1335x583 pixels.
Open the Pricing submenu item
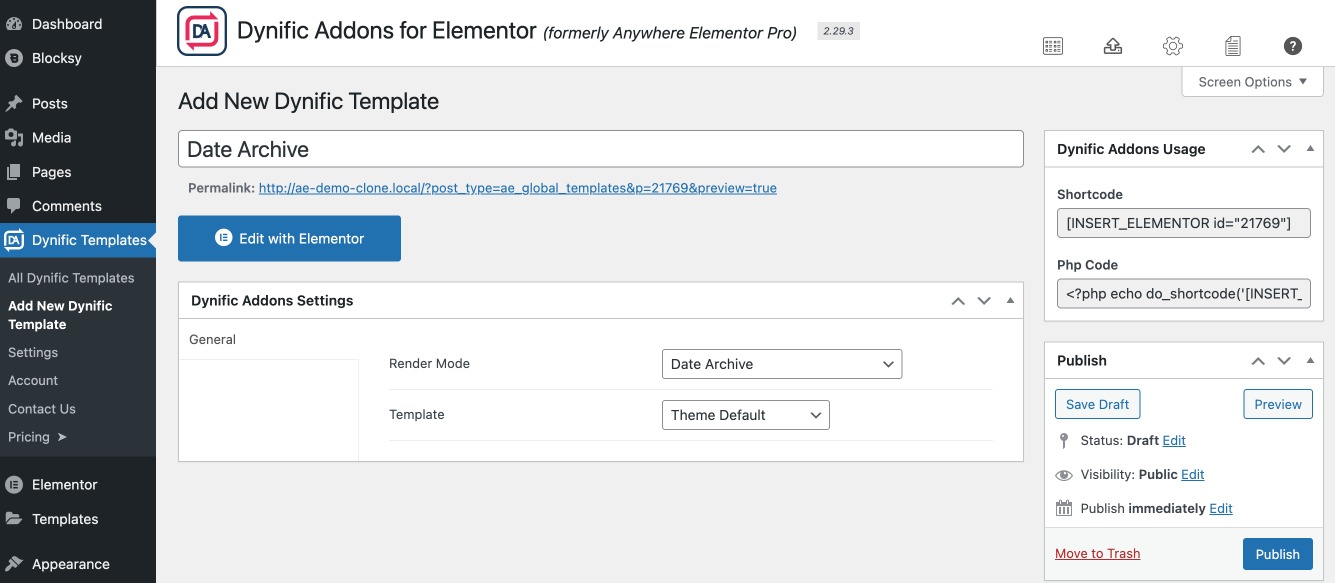[x=38, y=437]
